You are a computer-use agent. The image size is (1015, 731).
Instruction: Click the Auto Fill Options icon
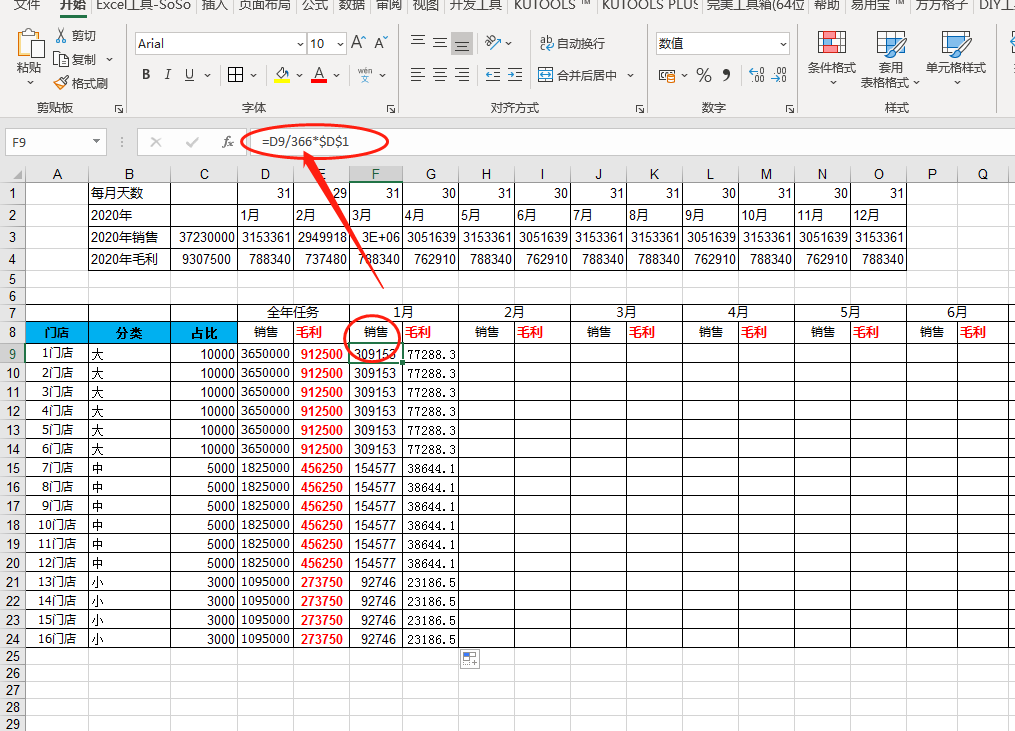click(x=470, y=659)
